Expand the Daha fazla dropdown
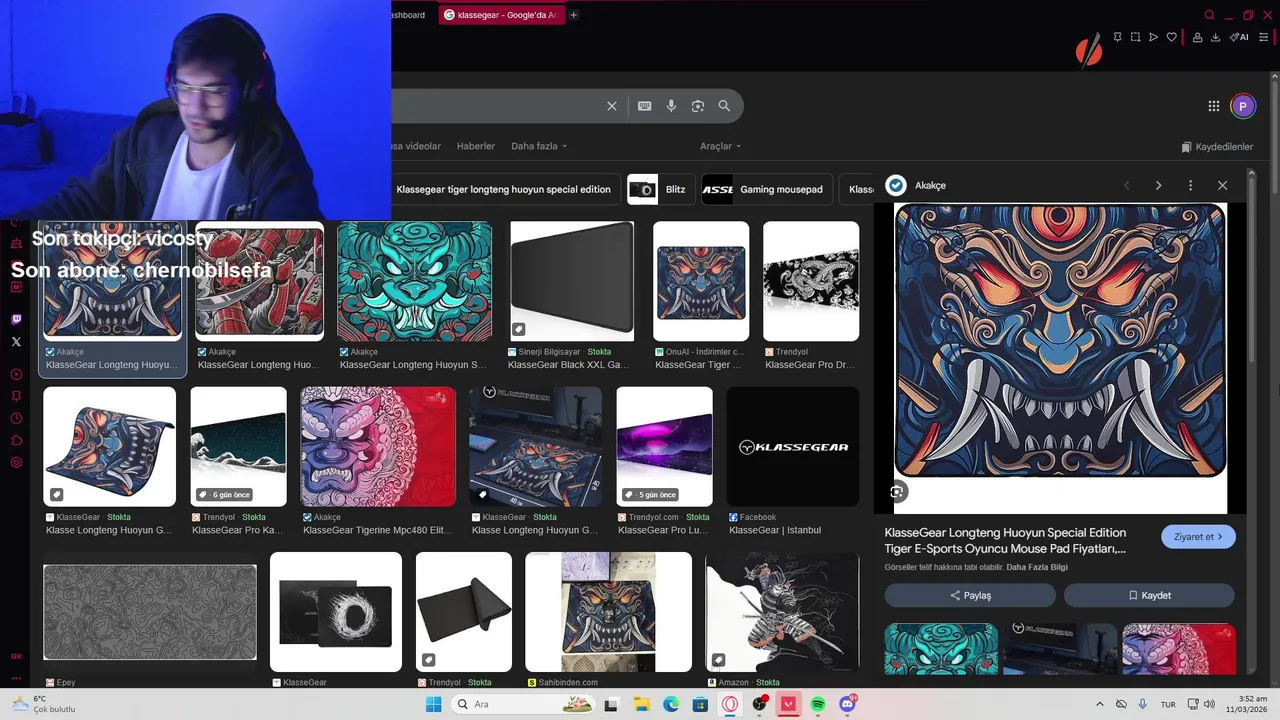Viewport: 1280px width, 720px height. coord(539,146)
